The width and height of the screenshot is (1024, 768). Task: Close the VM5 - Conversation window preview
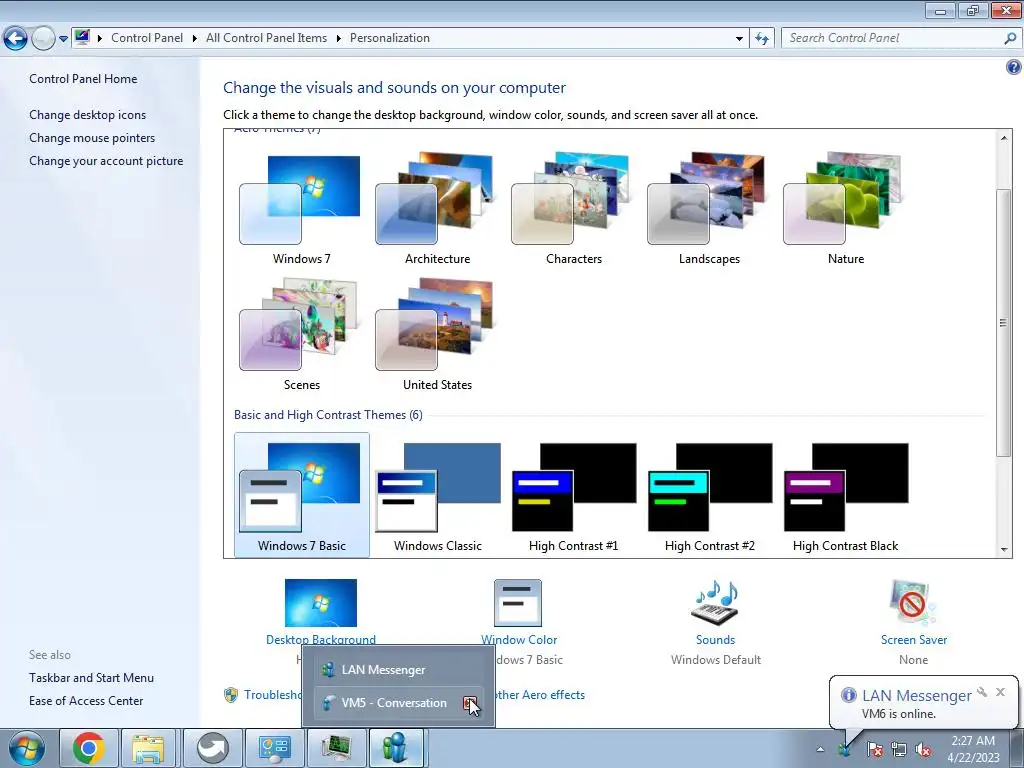coord(470,703)
